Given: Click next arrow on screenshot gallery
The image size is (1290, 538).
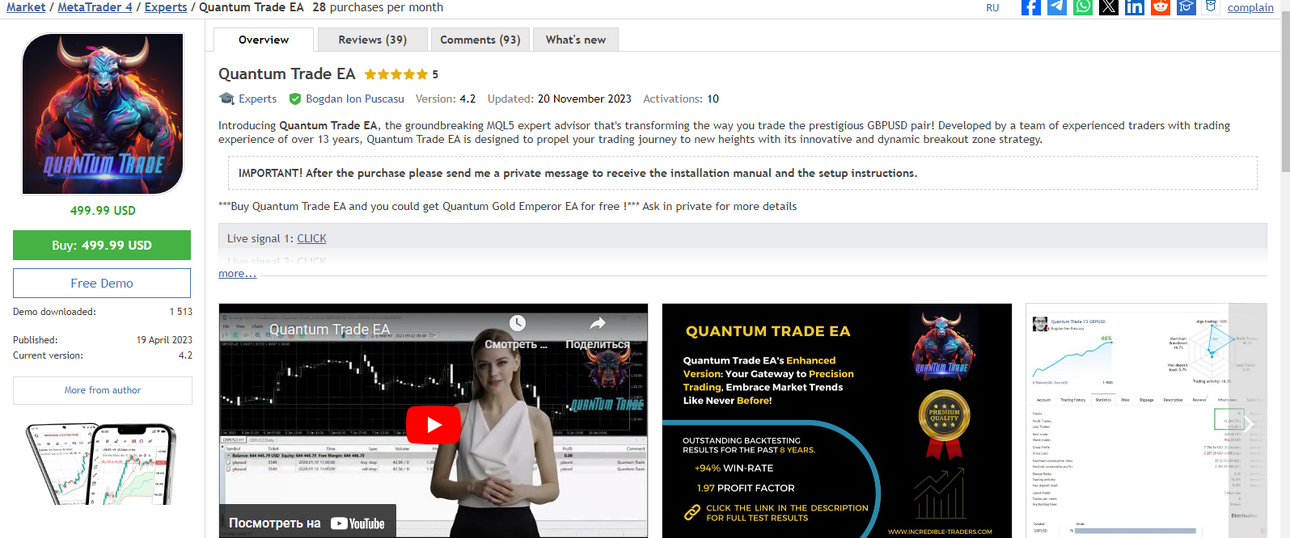Looking at the screenshot, I should click(1247, 424).
